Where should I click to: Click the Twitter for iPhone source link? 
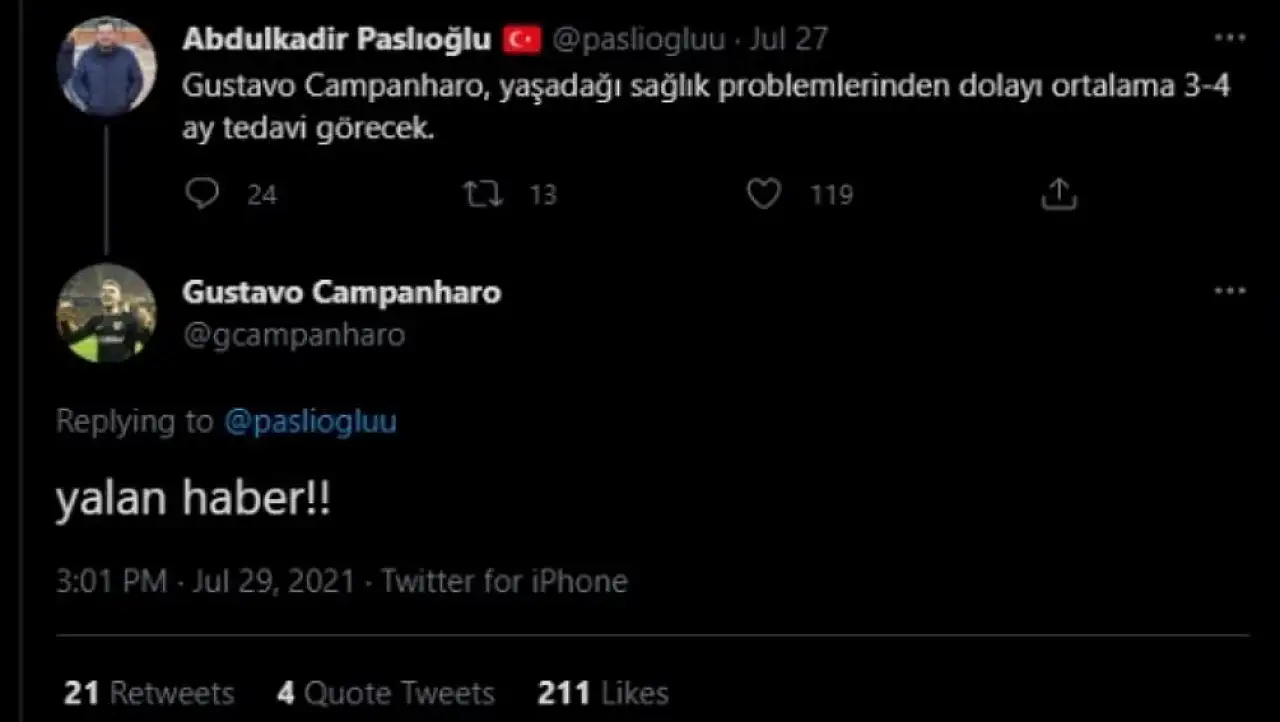(x=504, y=581)
